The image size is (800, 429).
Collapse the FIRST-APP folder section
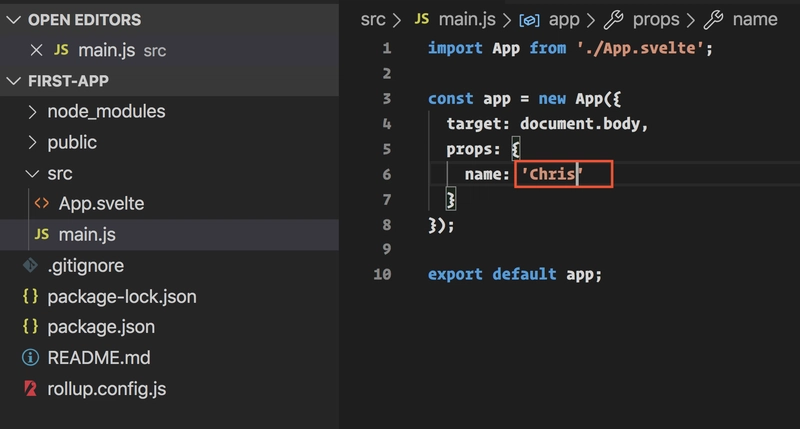click(13, 81)
